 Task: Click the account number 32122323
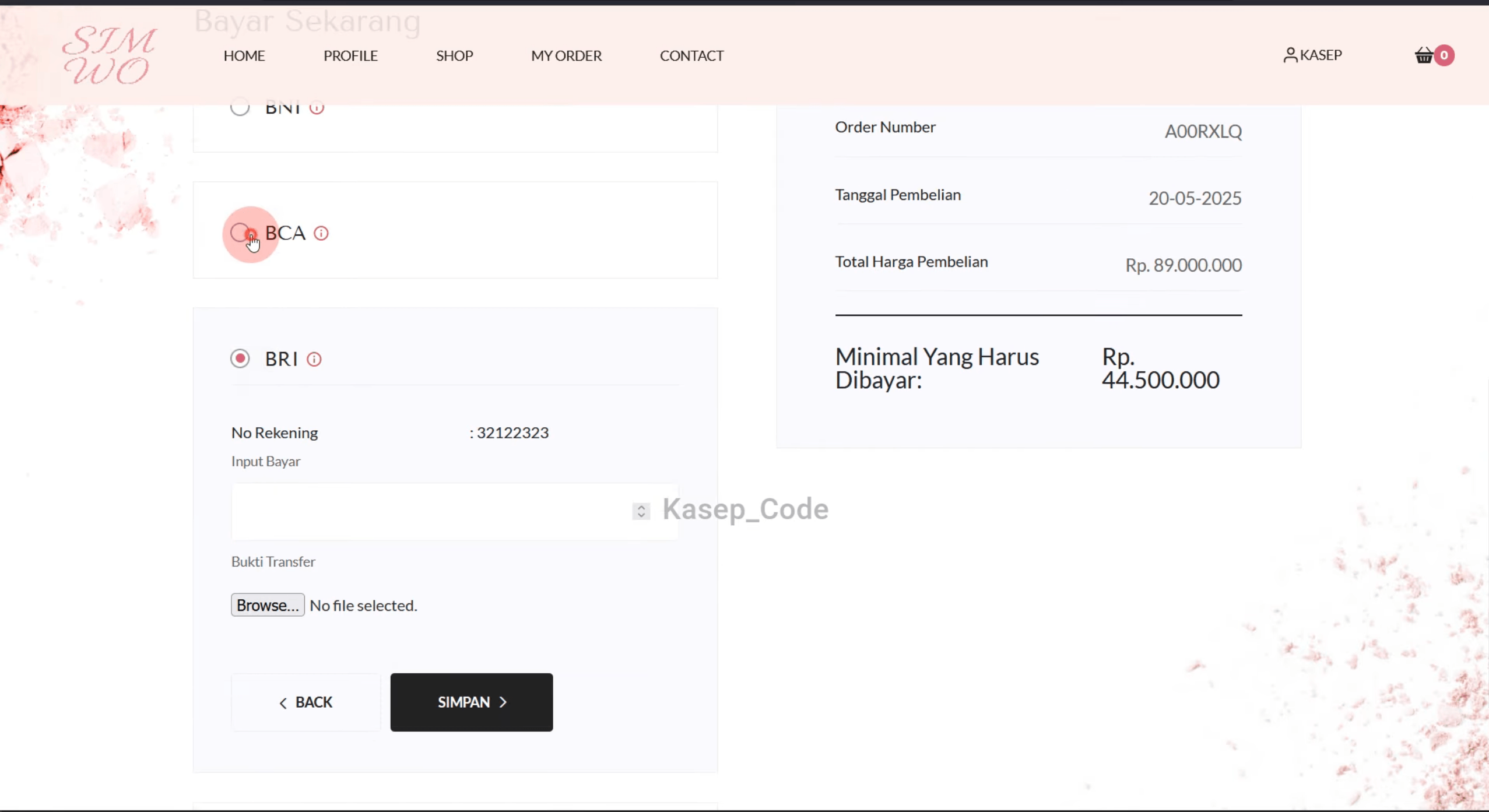point(512,433)
